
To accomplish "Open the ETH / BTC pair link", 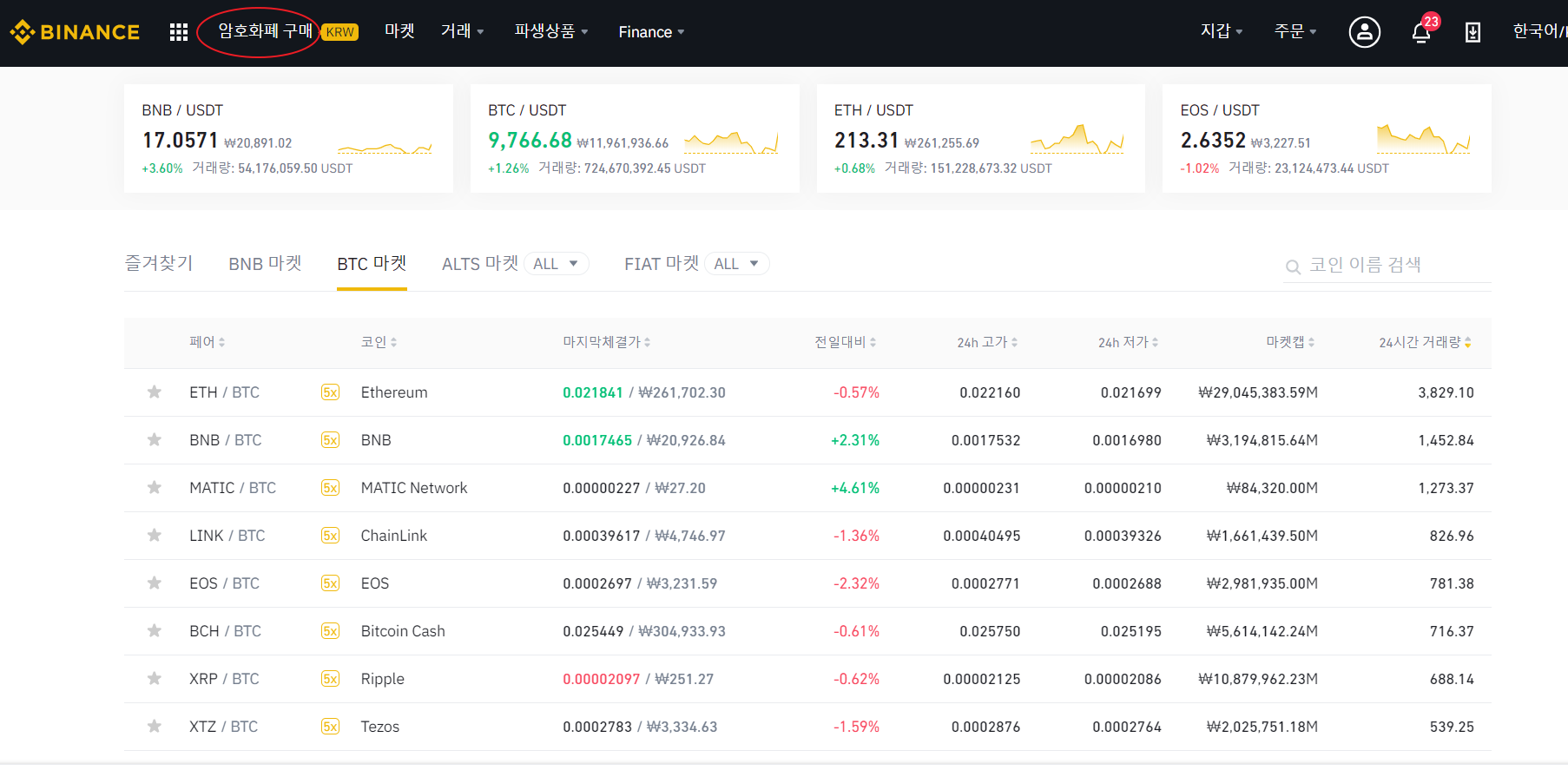I will (x=224, y=392).
